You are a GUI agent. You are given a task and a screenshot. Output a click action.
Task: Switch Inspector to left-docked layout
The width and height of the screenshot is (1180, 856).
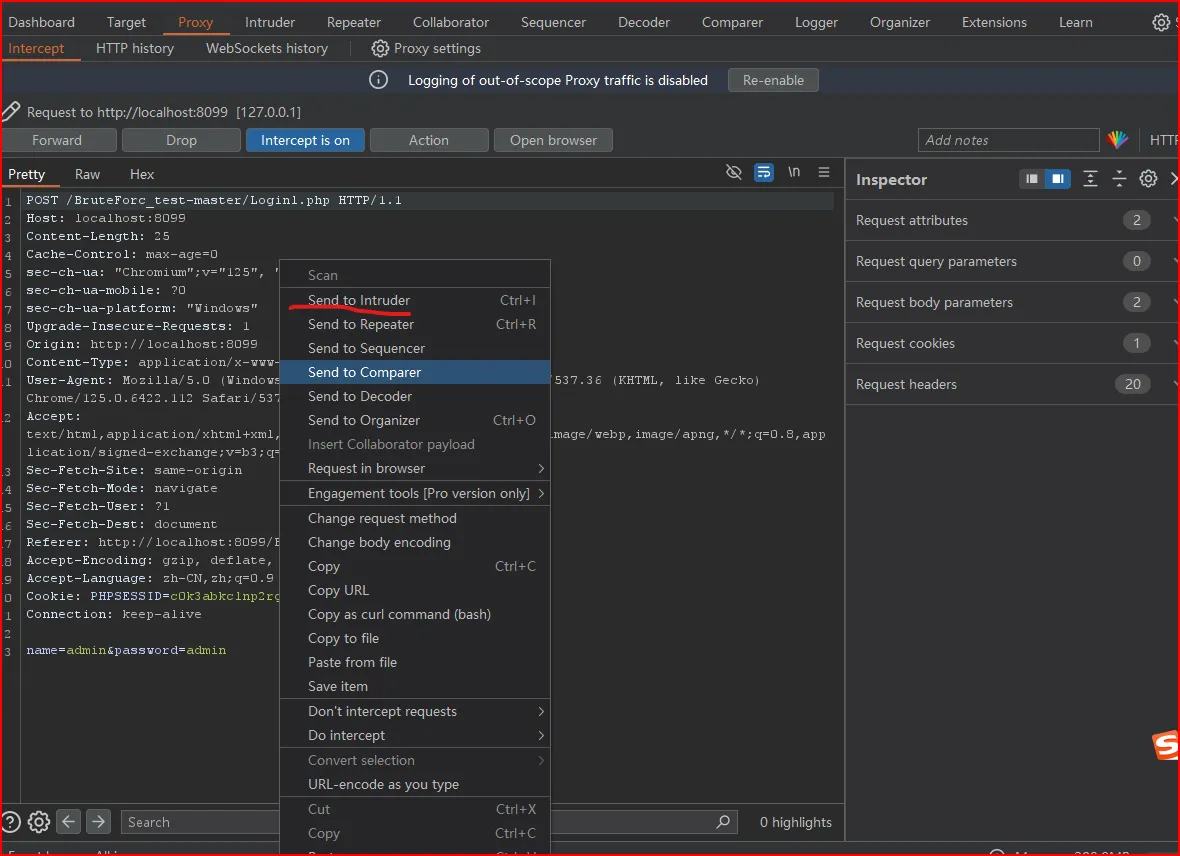click(x=1032, y=179)
